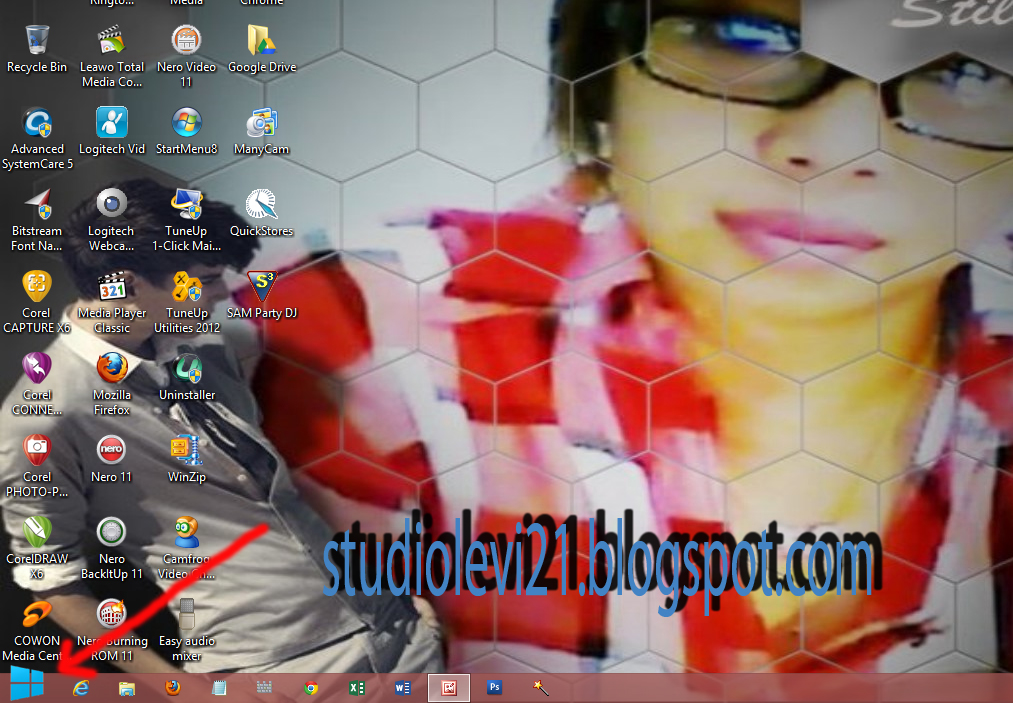Select the Uninstaller desktop shortcut

point(187,377)
